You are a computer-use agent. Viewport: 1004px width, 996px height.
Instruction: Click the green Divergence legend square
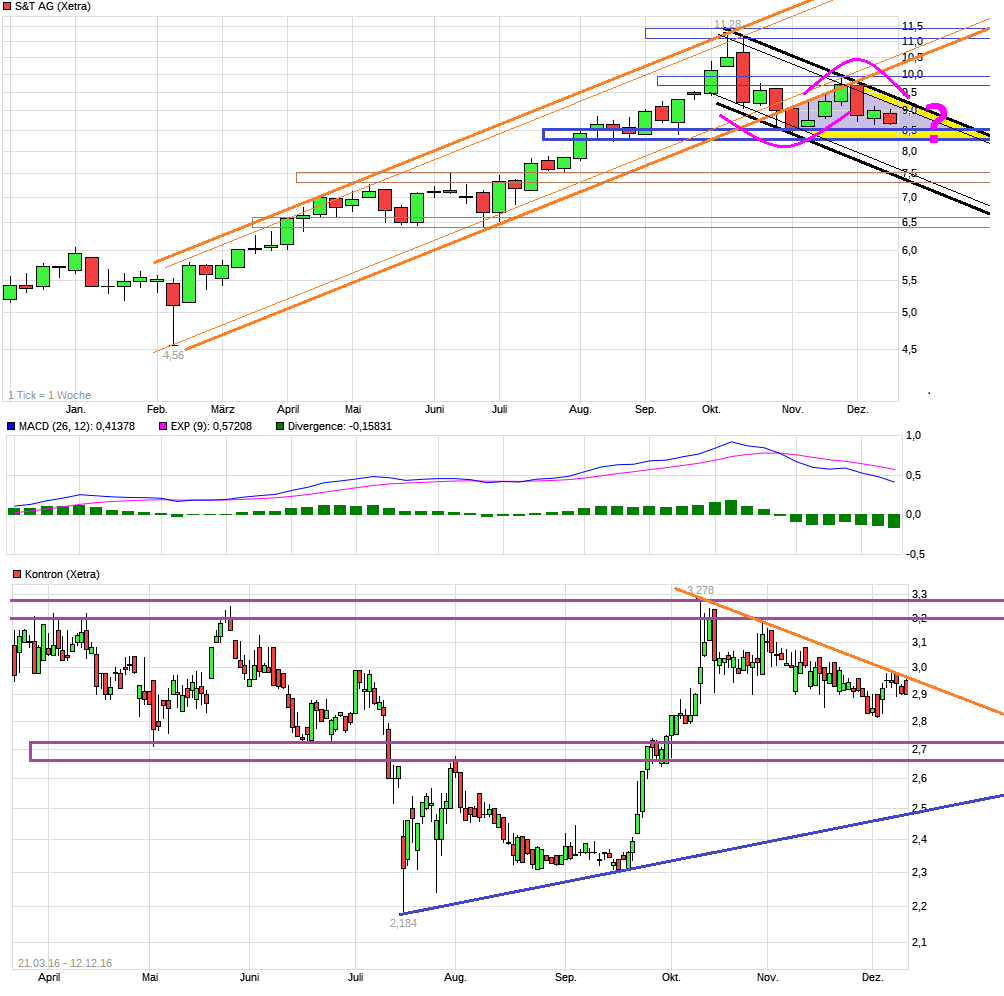click(280, 426)
